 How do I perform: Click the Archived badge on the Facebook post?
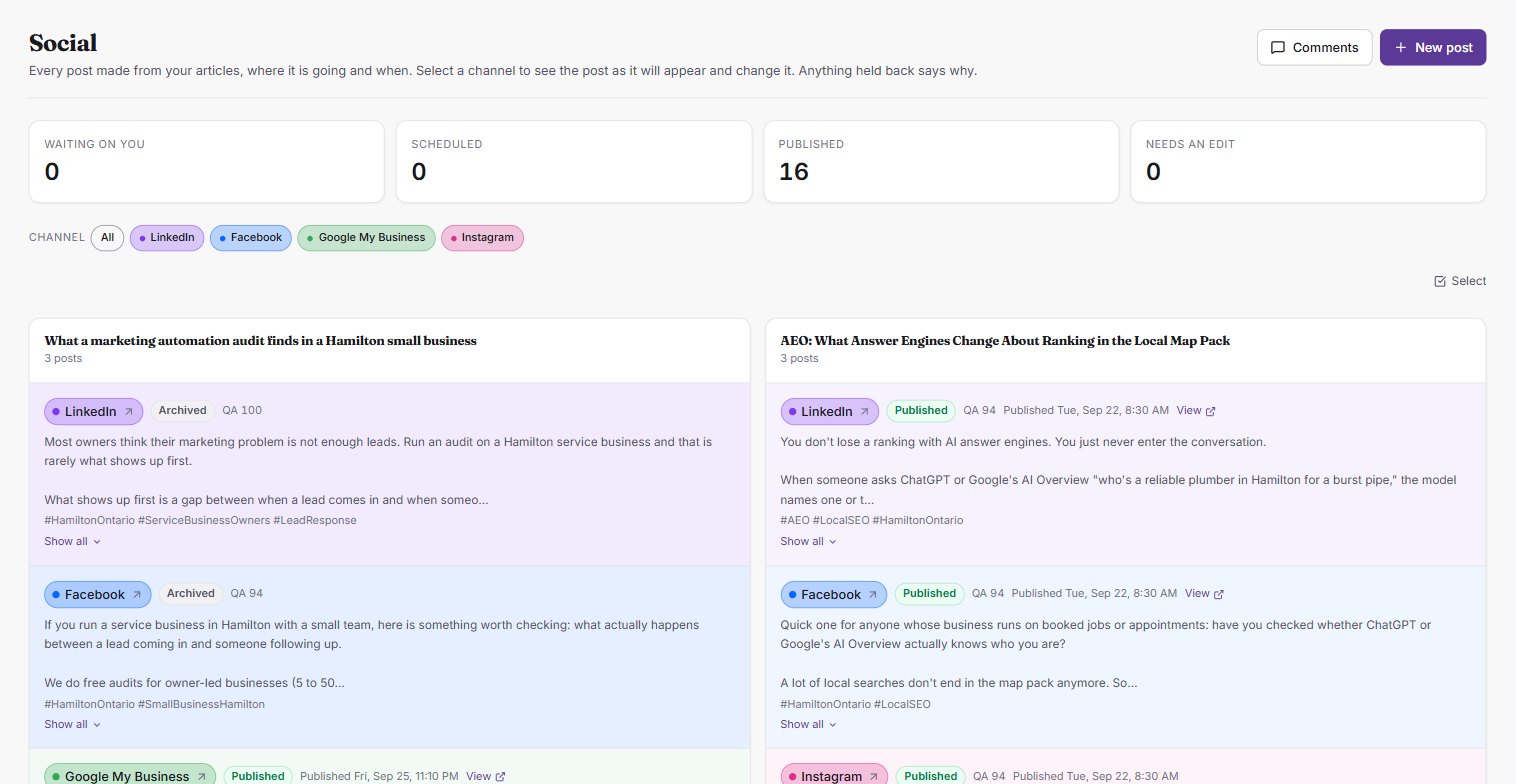pyautogui.click(x=191, y=593)
